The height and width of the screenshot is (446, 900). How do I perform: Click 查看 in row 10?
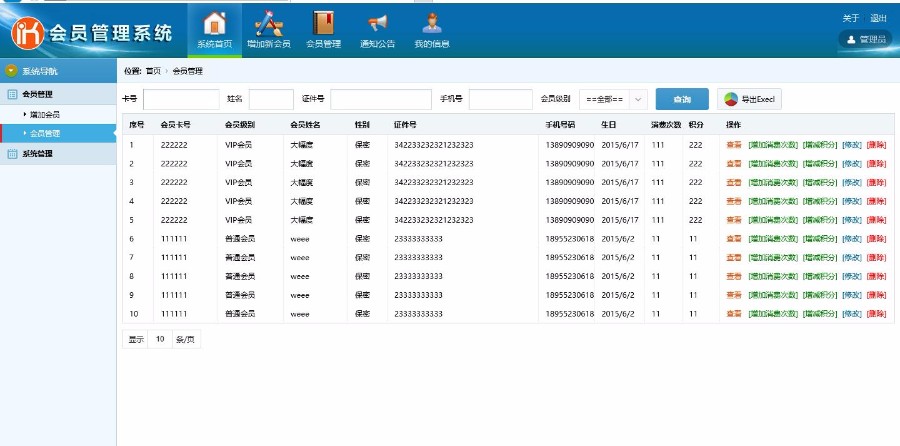734,314
